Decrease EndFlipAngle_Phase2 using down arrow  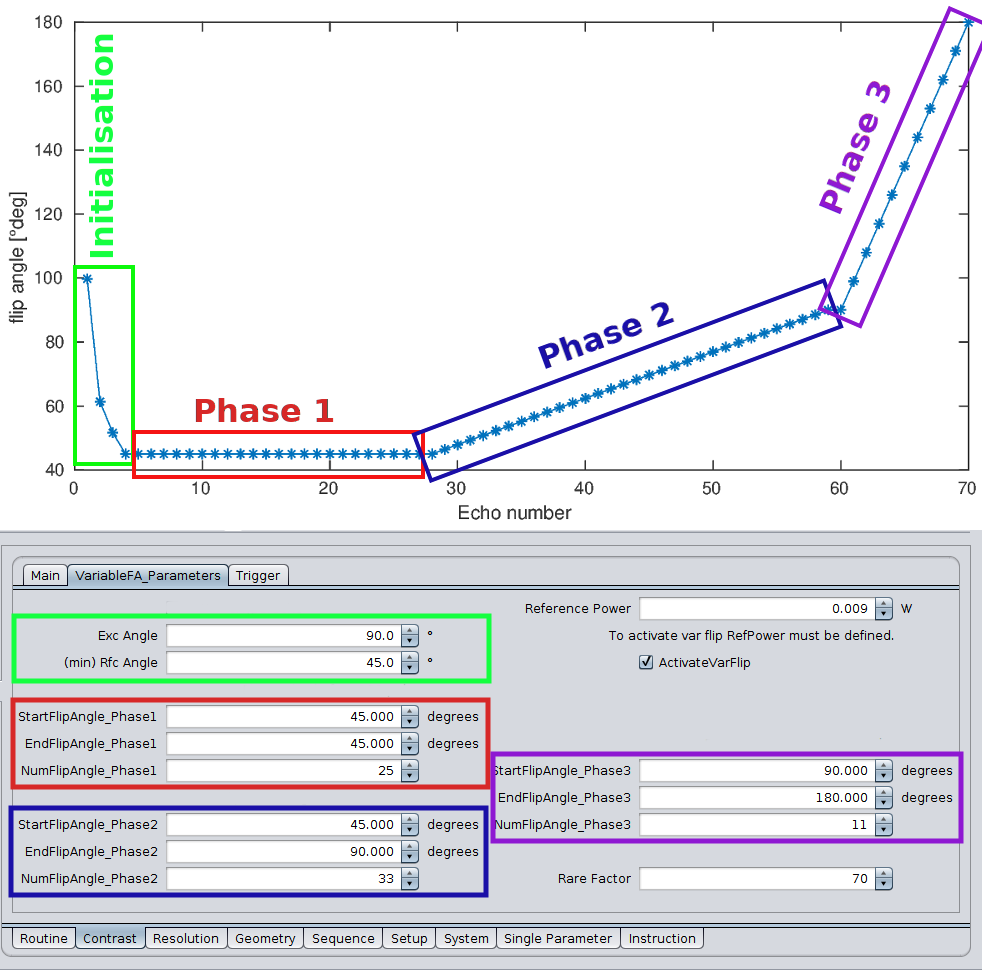pyautogui.click(x=410, y=857)
